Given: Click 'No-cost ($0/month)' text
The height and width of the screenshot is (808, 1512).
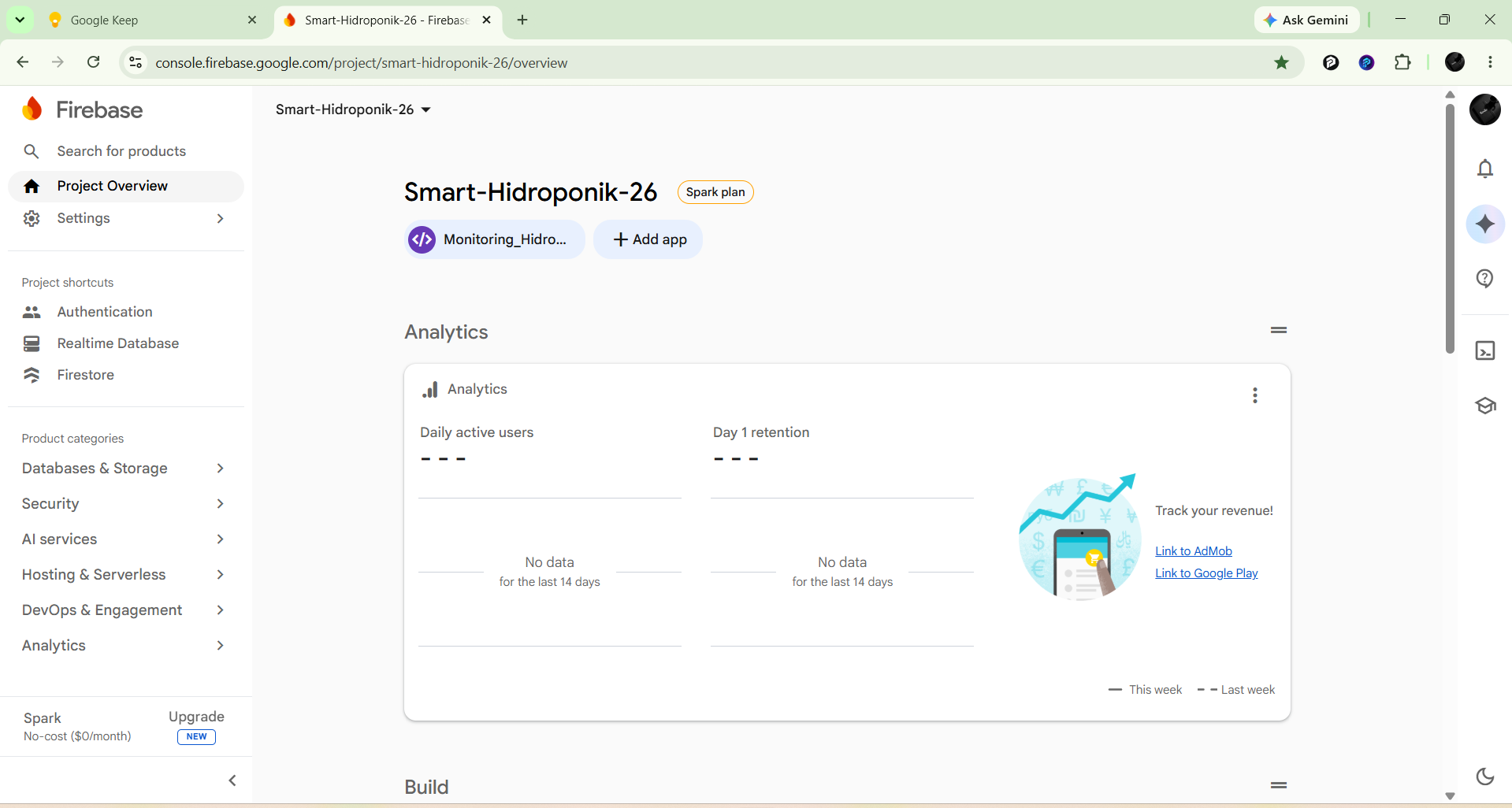Looking at the screenshot, I should pyautogui.click(x=77, y=736).
